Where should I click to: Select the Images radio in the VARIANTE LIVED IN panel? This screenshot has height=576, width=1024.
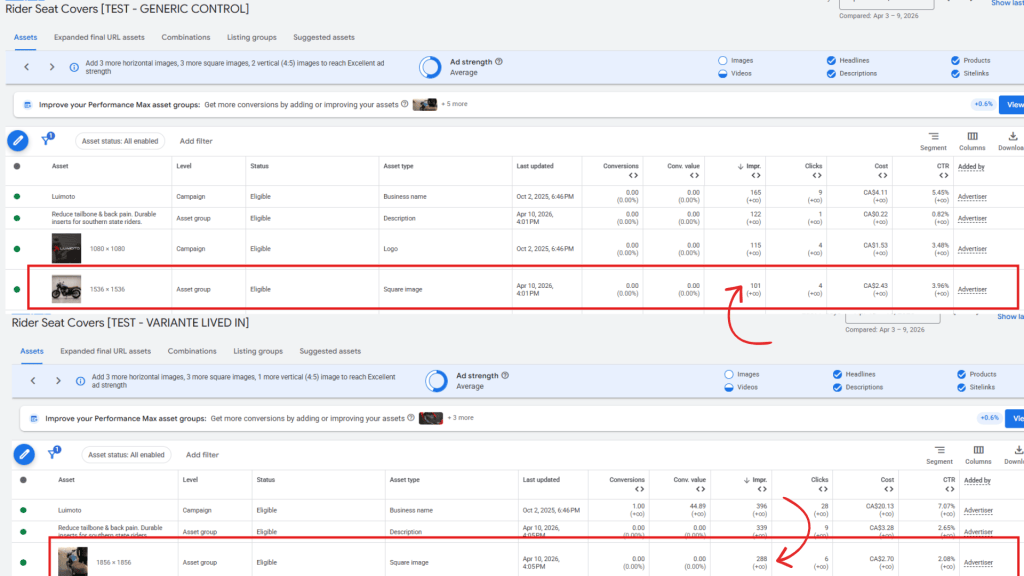(729, 374)
